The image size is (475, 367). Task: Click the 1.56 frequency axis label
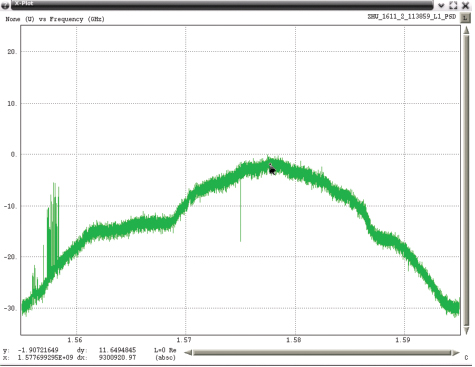[x=74, y=340]
